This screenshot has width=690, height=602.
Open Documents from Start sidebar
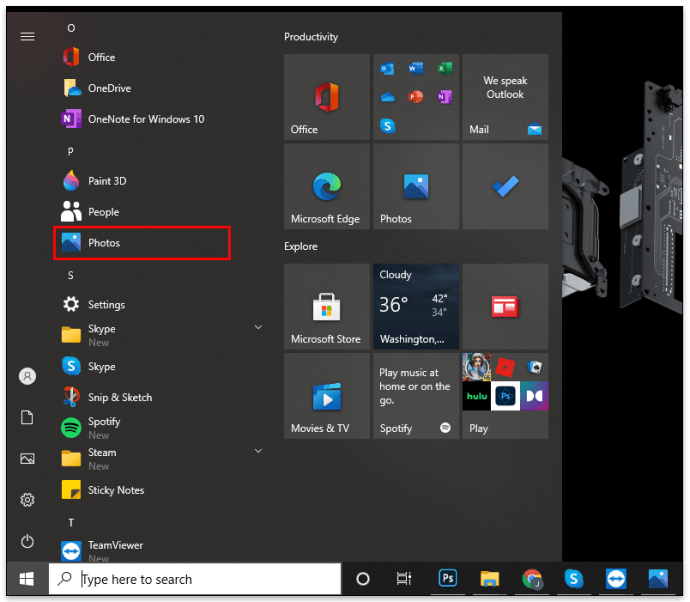pyautogui.click(x=27, y=417)
